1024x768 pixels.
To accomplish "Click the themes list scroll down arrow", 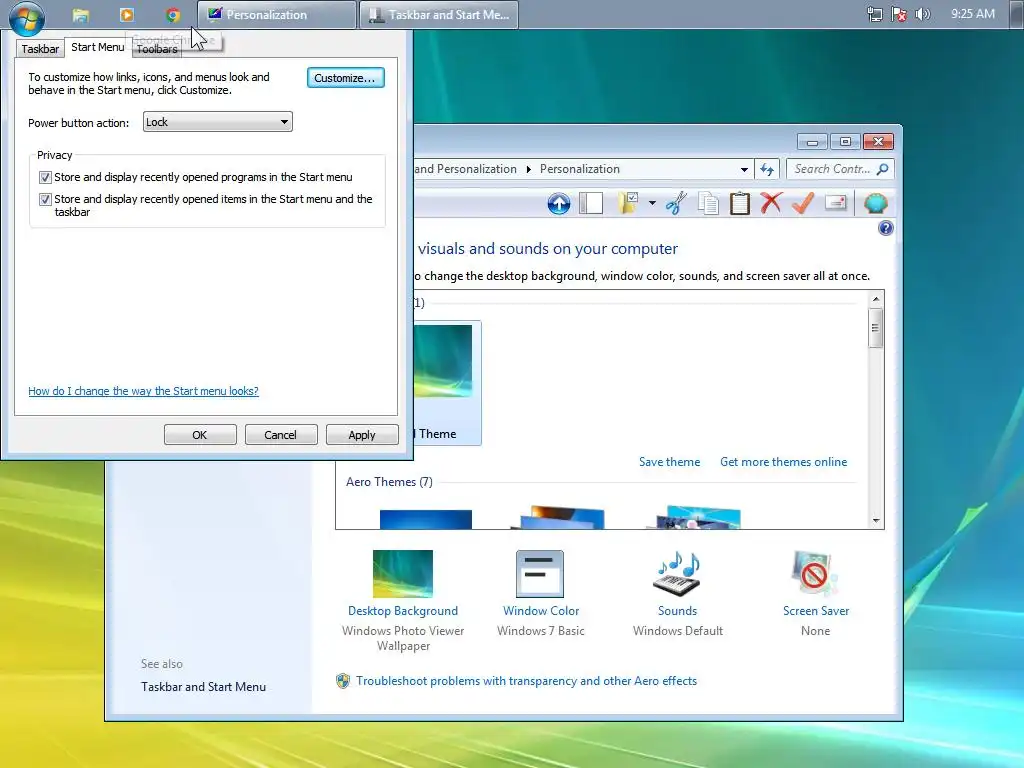I will tap(876, 520).
